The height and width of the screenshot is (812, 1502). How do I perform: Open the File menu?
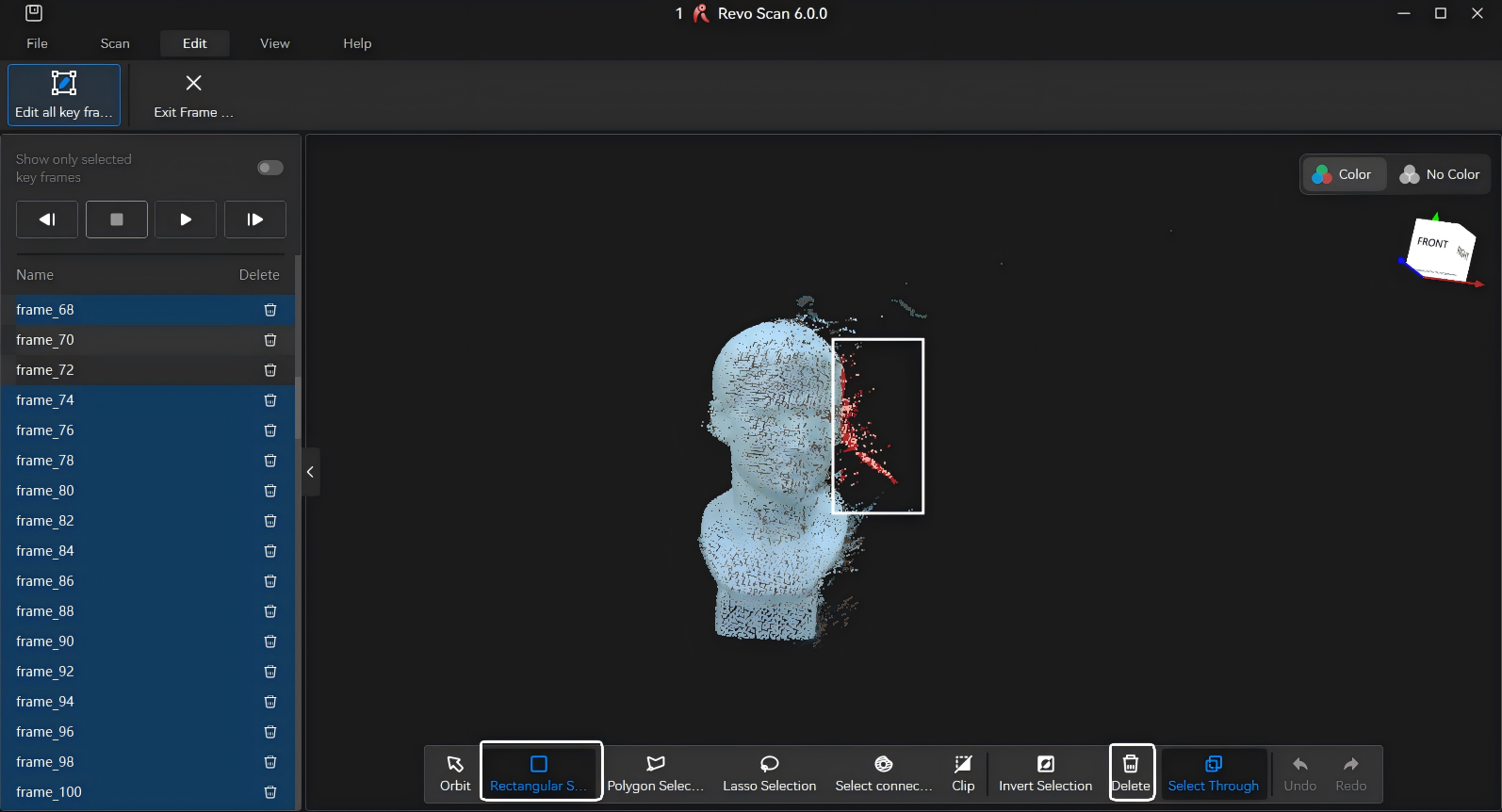[x=38, y=43]
